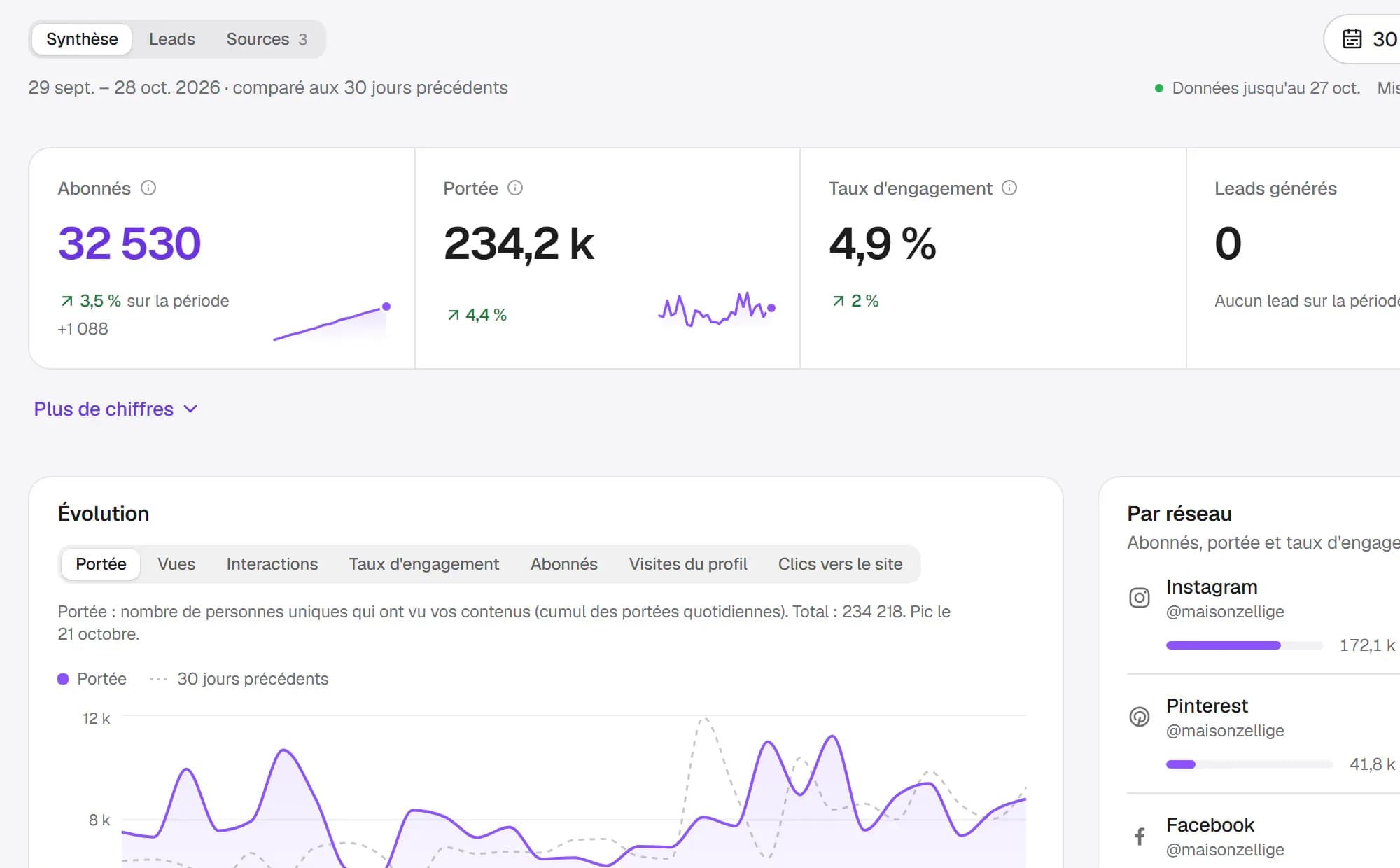Click the Leads générés value 0
This screenshot has height=868, width=1400.
[1228, 244]
